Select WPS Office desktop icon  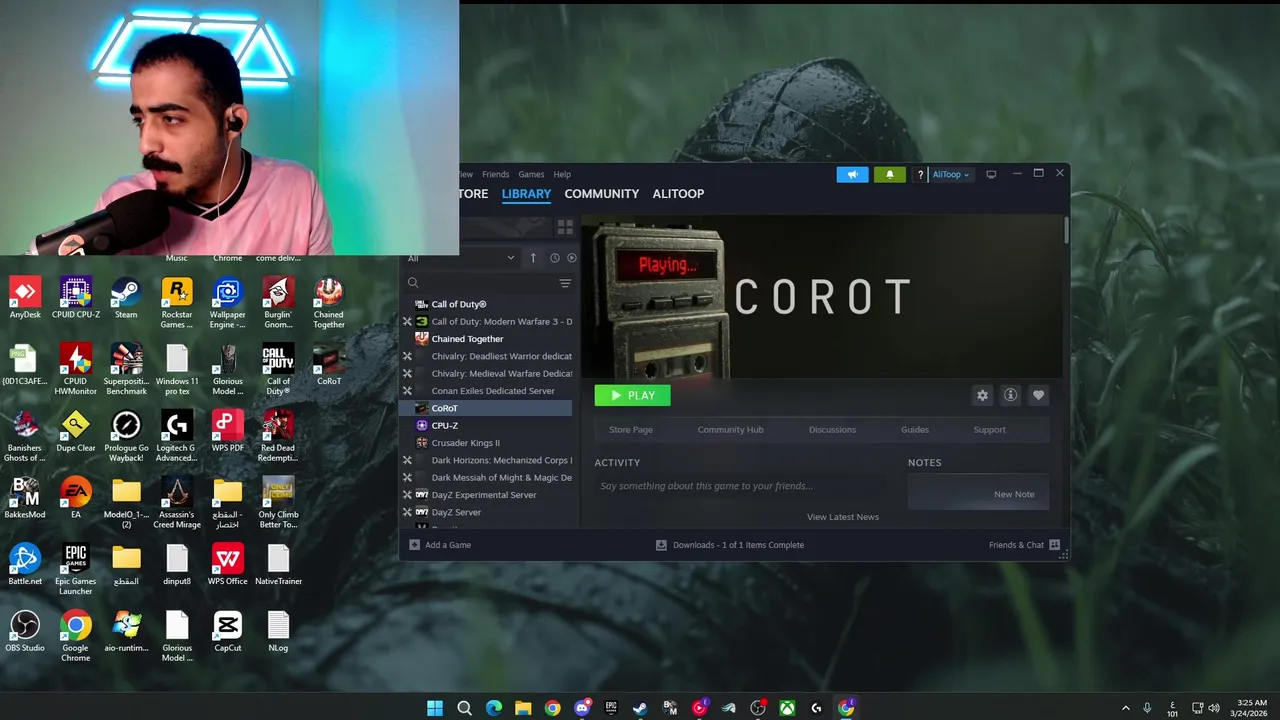tap(227, 565)
